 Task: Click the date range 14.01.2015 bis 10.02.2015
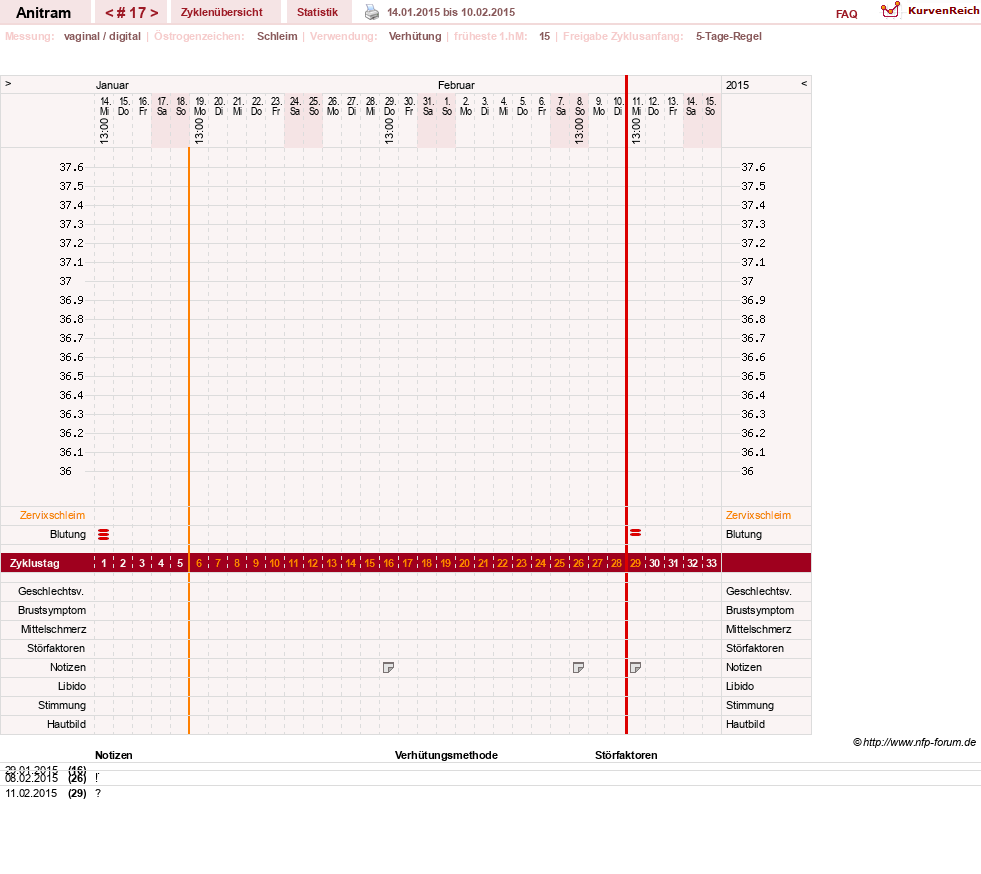(451, 12)
